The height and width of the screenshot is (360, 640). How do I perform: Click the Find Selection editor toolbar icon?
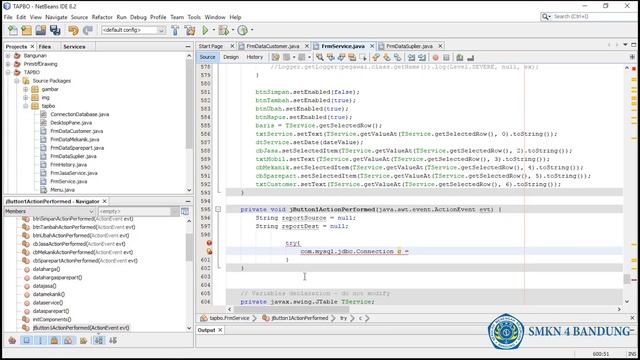click(x=320, y=58)
